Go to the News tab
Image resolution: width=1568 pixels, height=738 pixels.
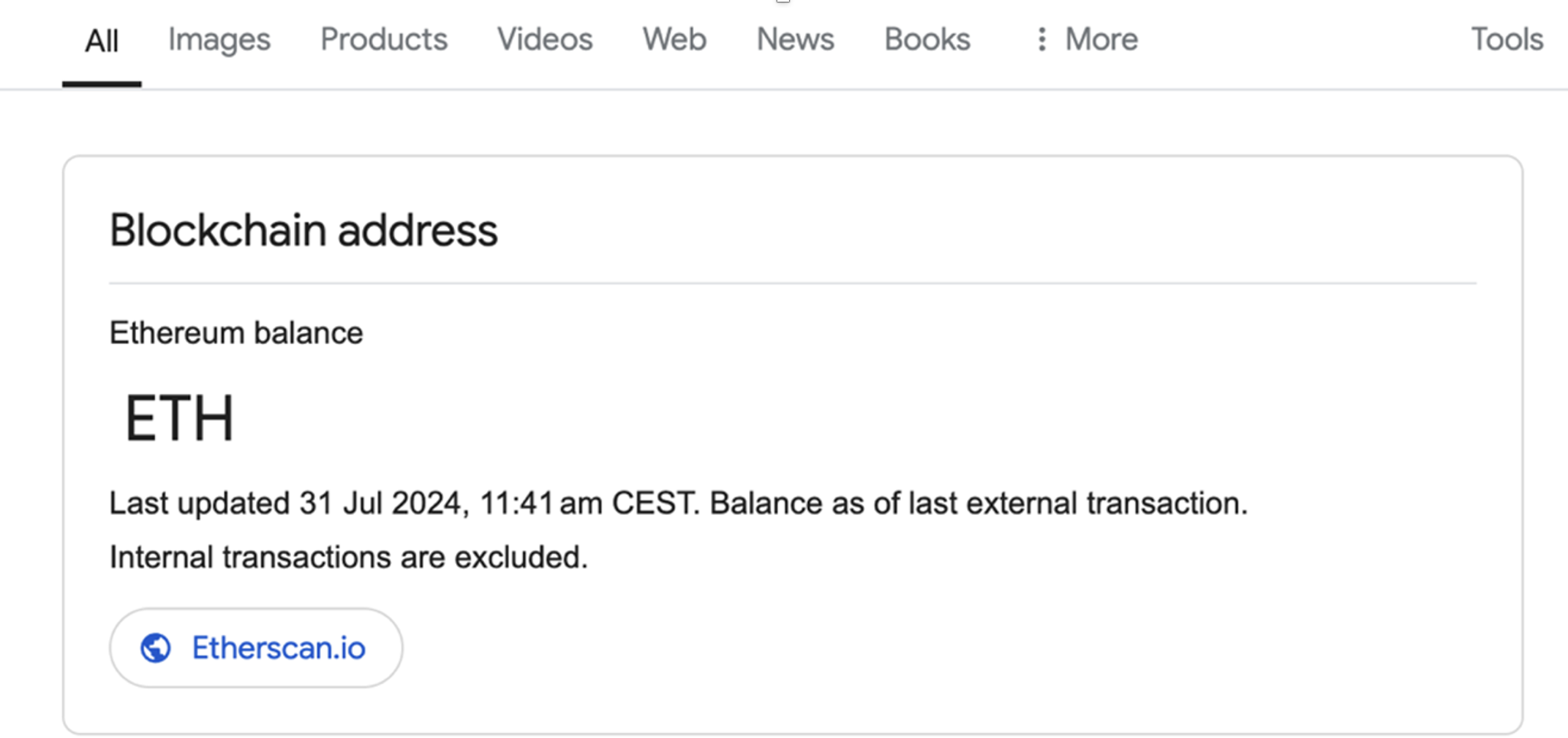click(x=795, y=39)
